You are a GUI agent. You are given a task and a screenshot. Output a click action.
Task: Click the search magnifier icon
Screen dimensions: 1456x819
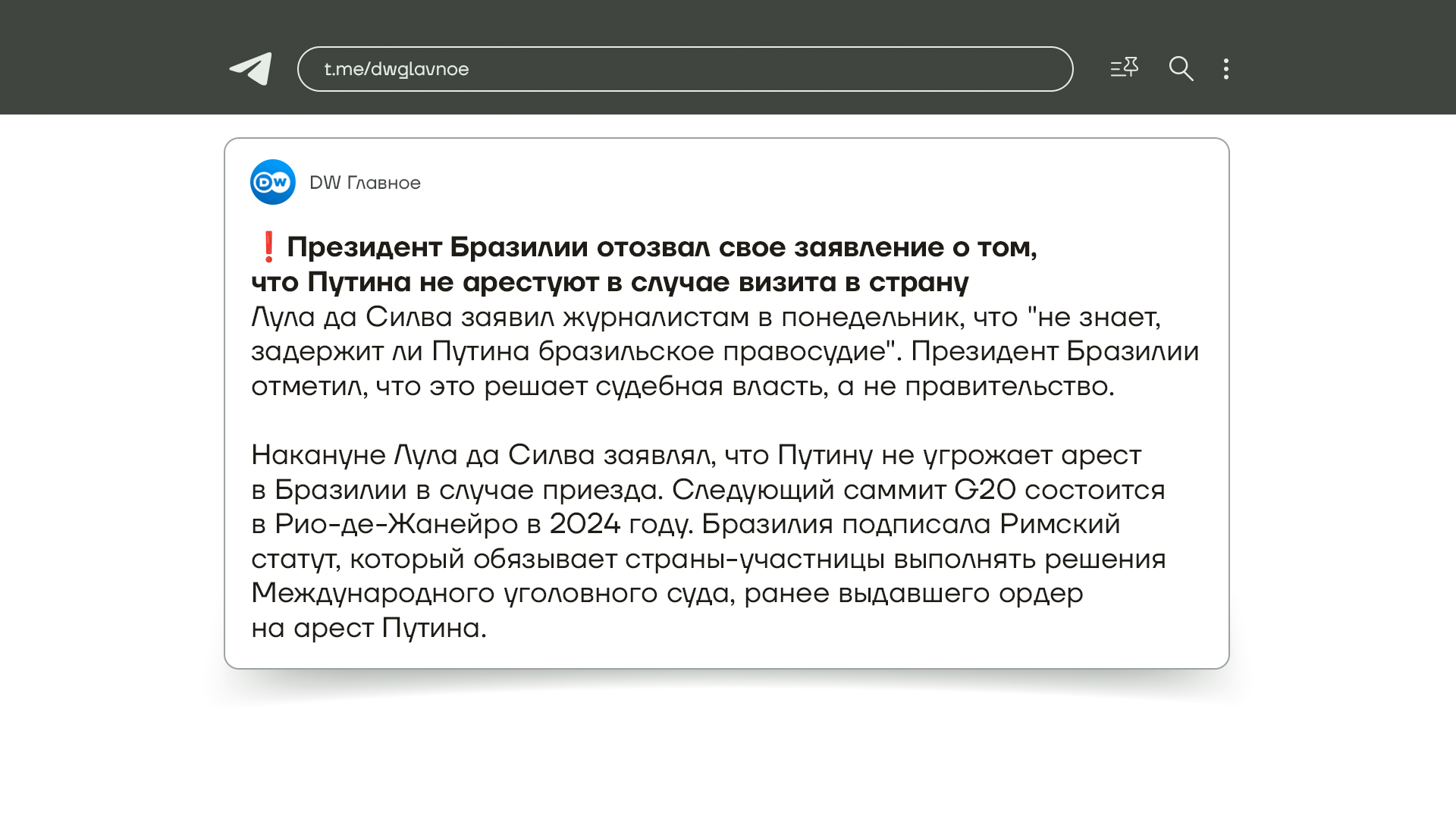click(x=1181, y=69)
